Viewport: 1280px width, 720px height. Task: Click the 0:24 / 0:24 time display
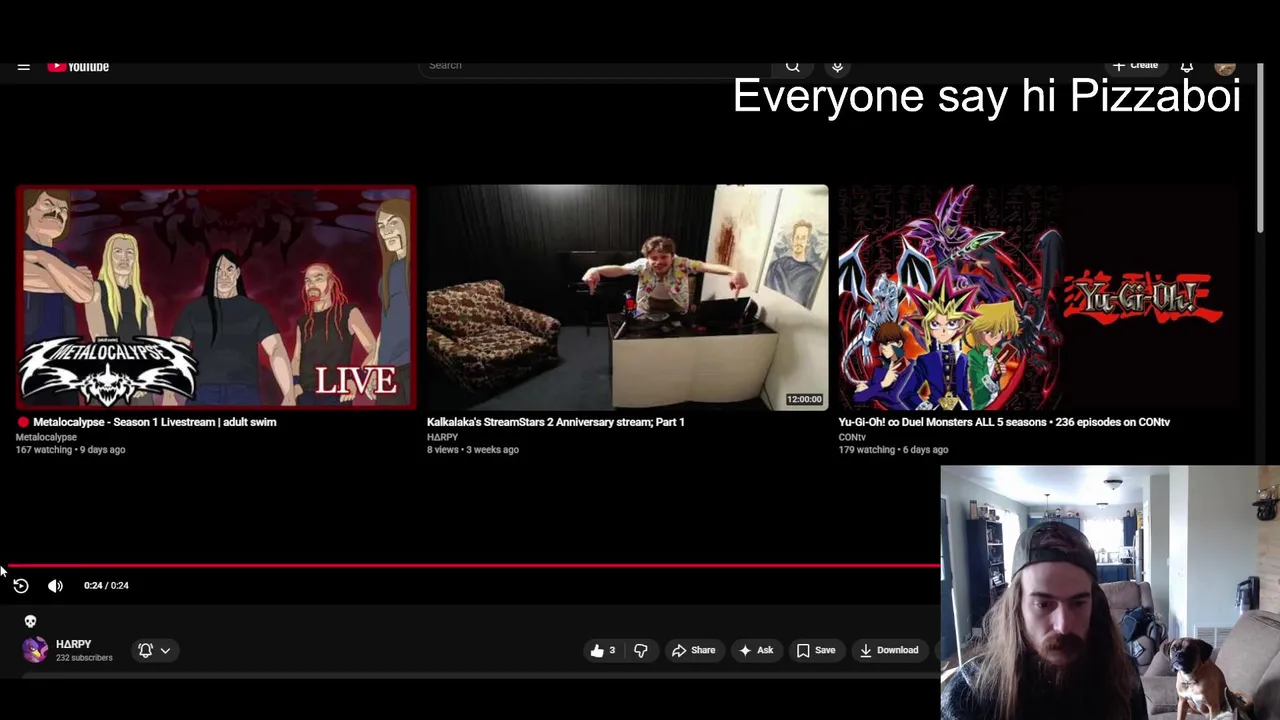[106, 586]
